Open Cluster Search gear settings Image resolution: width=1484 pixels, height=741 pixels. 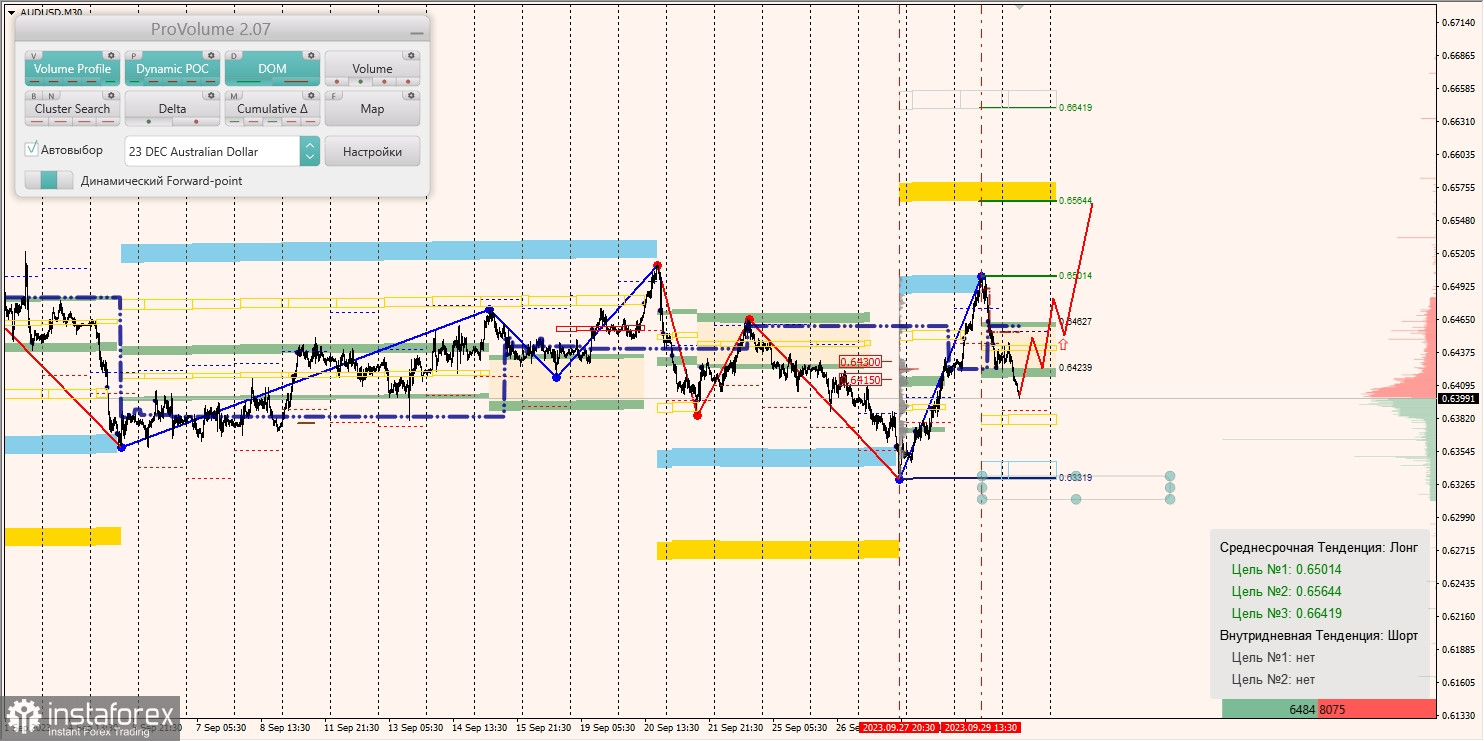111,95
